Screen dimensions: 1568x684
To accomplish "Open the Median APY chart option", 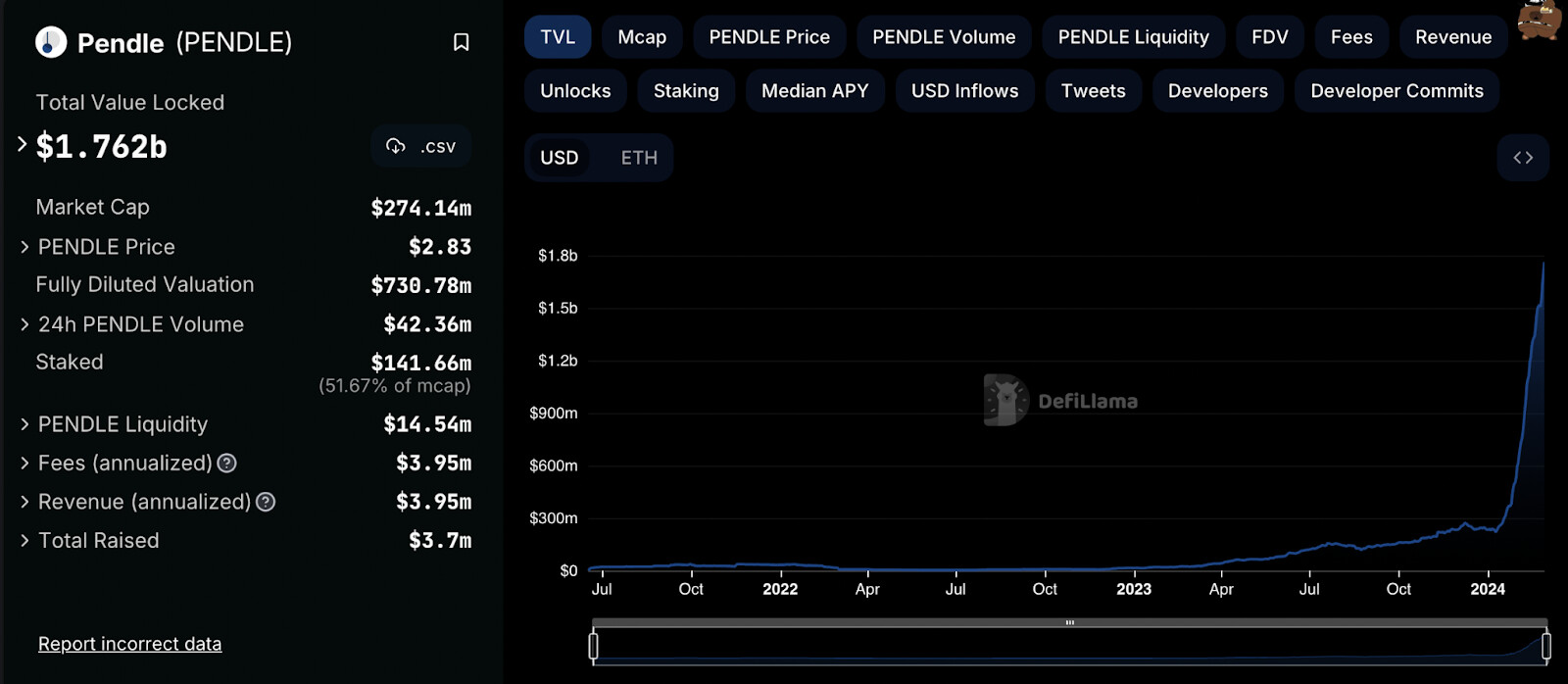I will tap(814, 91).
